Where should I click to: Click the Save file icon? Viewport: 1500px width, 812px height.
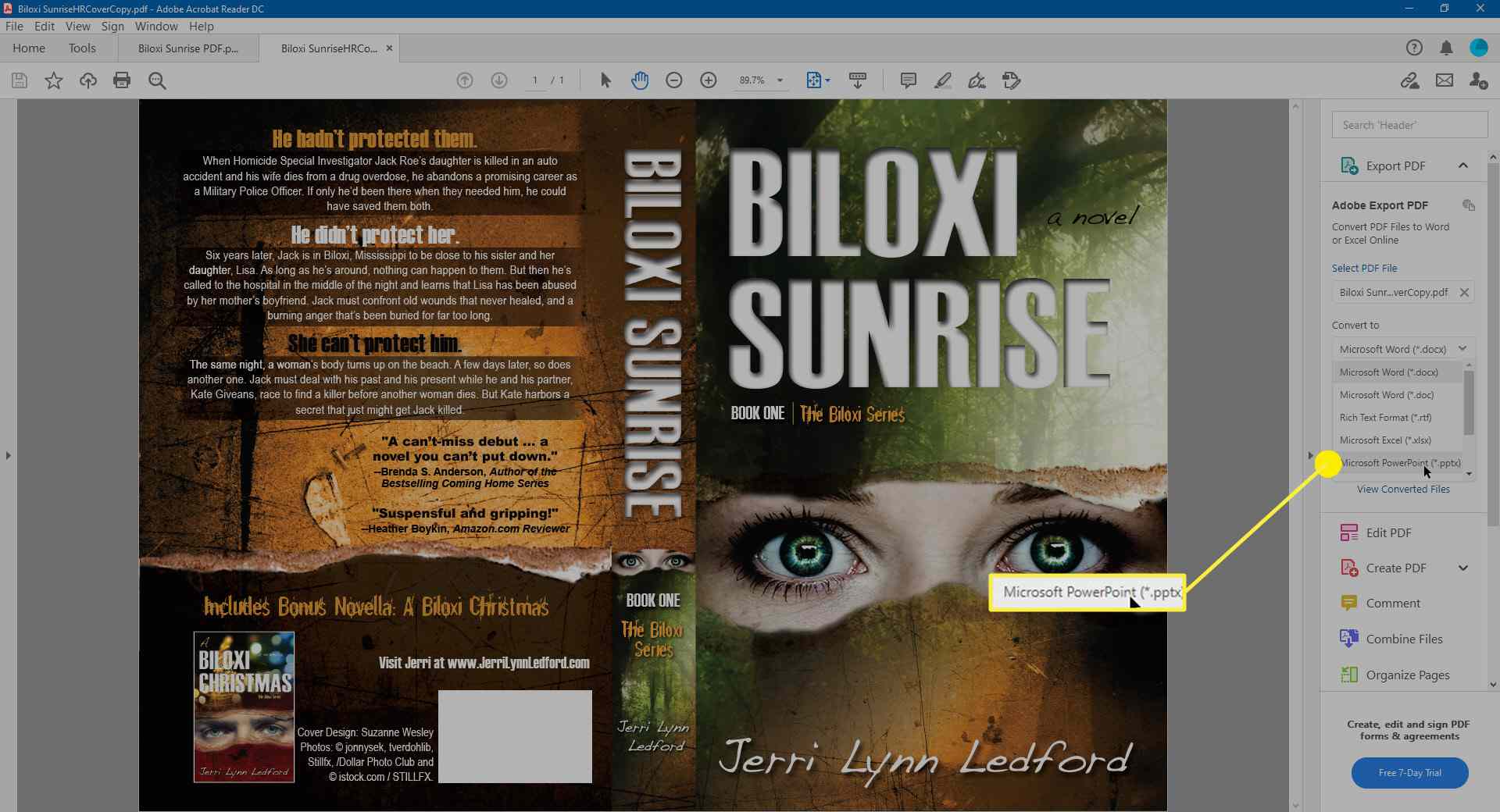point(20,80)
